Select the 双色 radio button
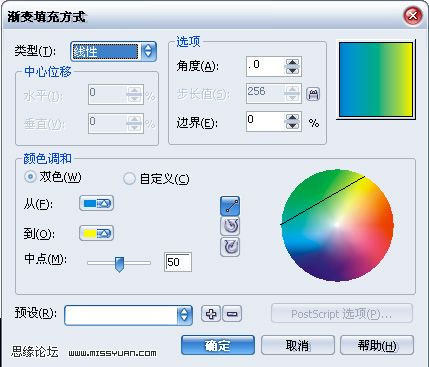Viewport: 429px width, 367px height. [x=30, y=177]
